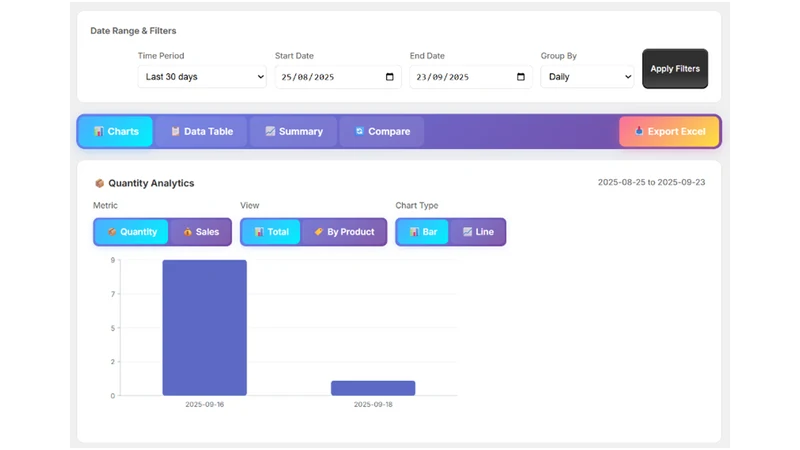Click the Export Excel button
The image size is (800, 450).
coord(669,132)
